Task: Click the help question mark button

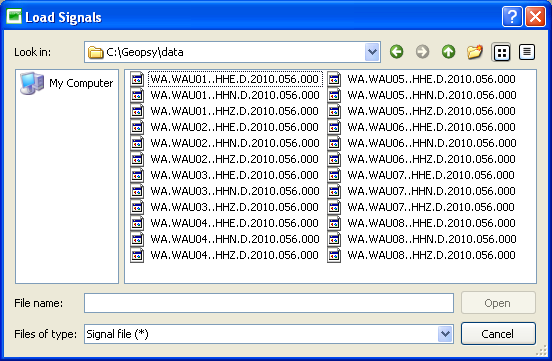Action: pyautogui.click(x=512, y=17)
